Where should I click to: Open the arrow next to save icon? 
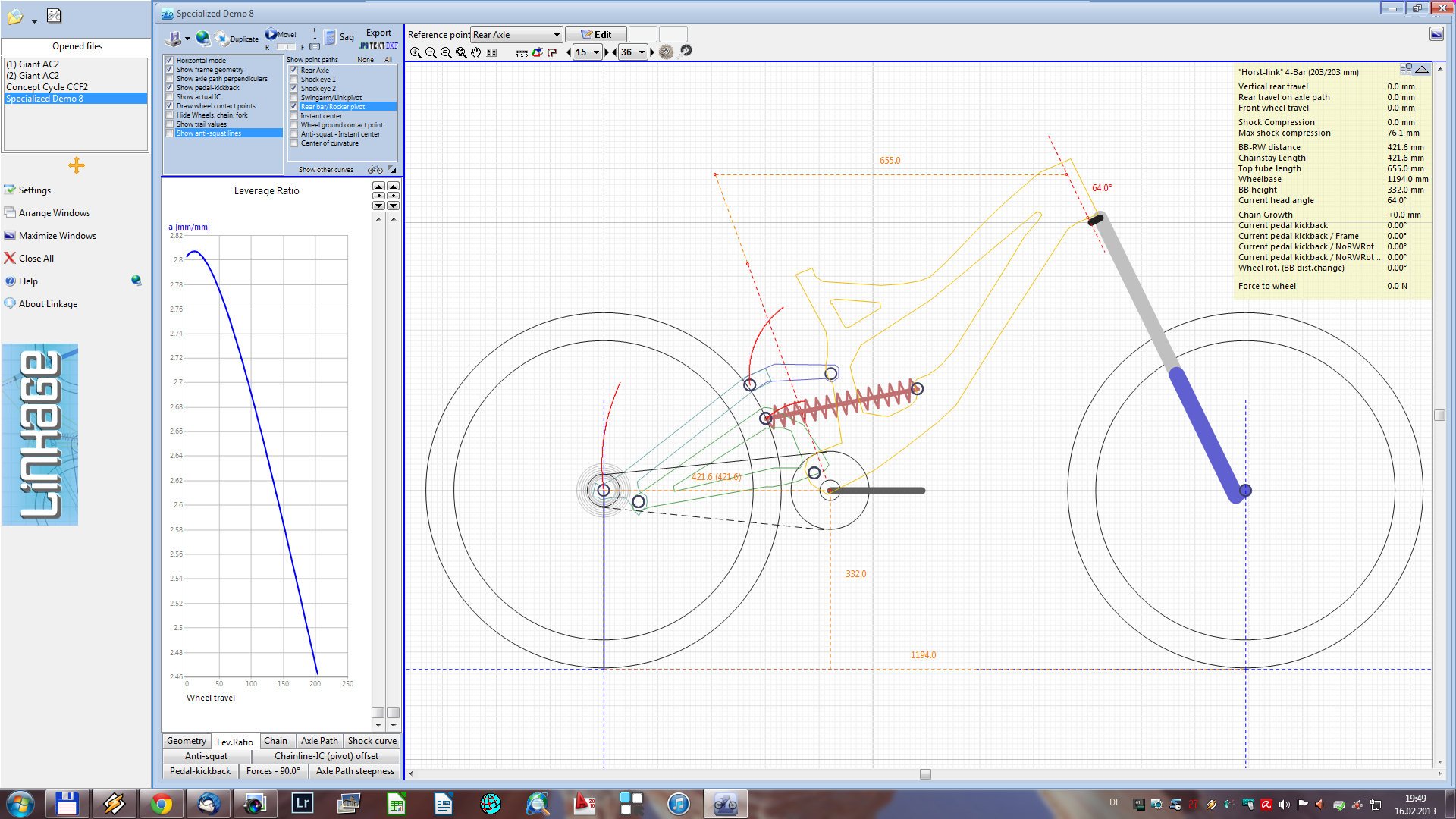pos(187,39)
